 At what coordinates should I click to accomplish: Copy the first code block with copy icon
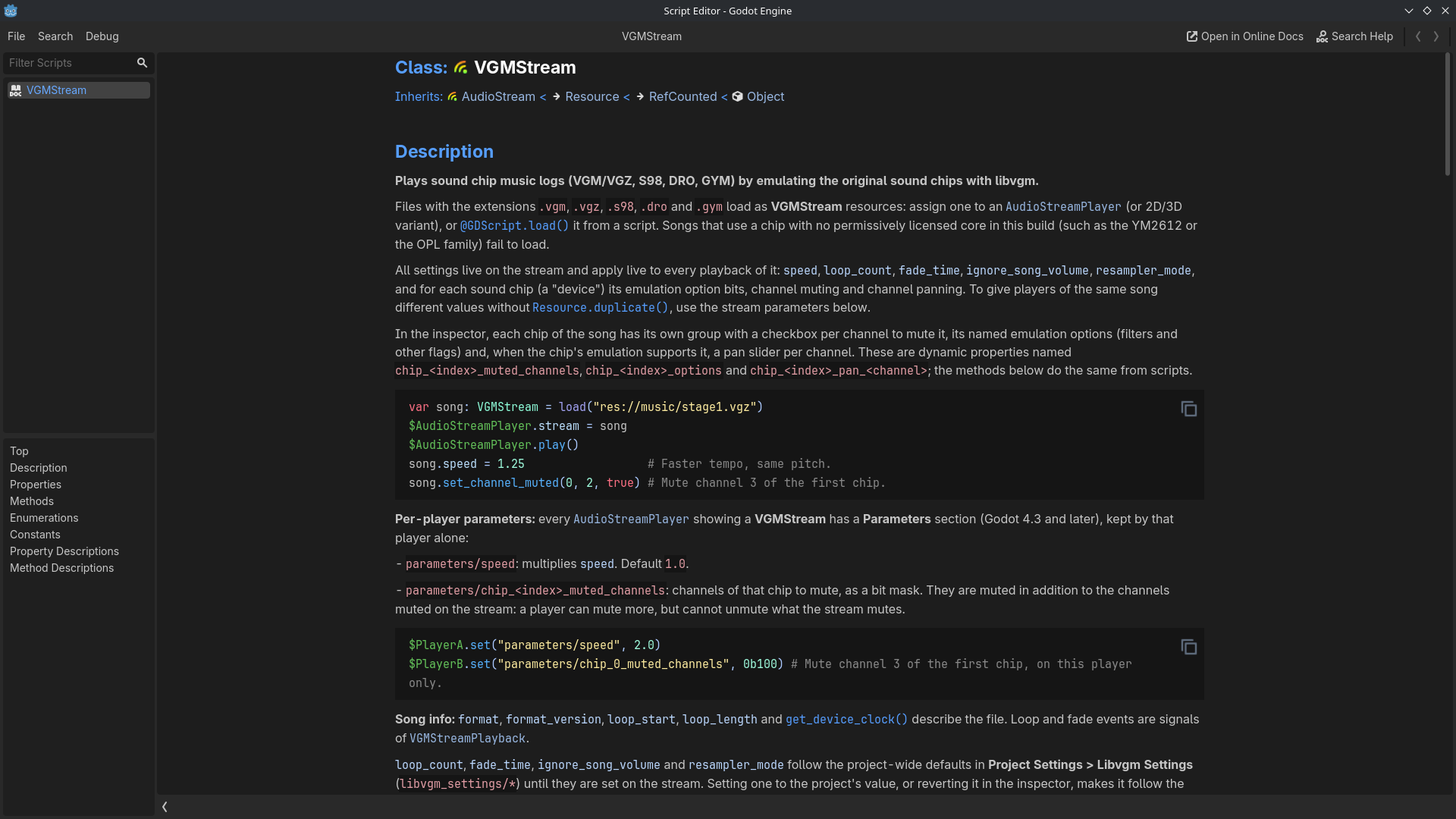1188,409
